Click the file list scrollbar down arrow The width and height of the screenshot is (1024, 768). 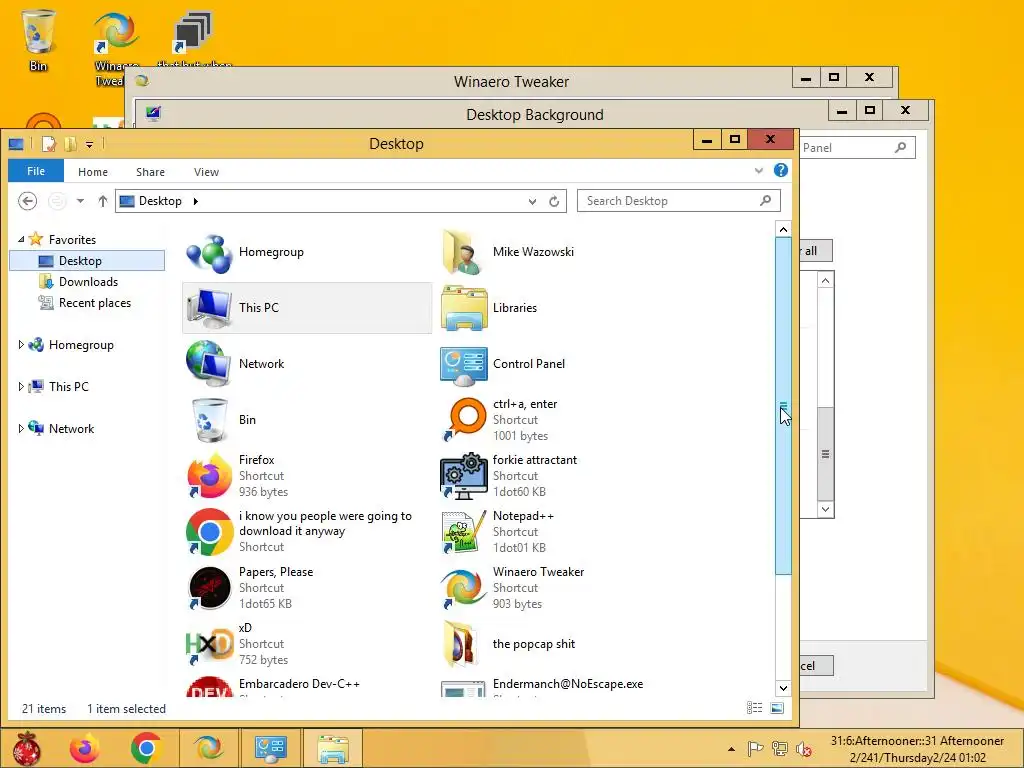click(x=783, y=688)
